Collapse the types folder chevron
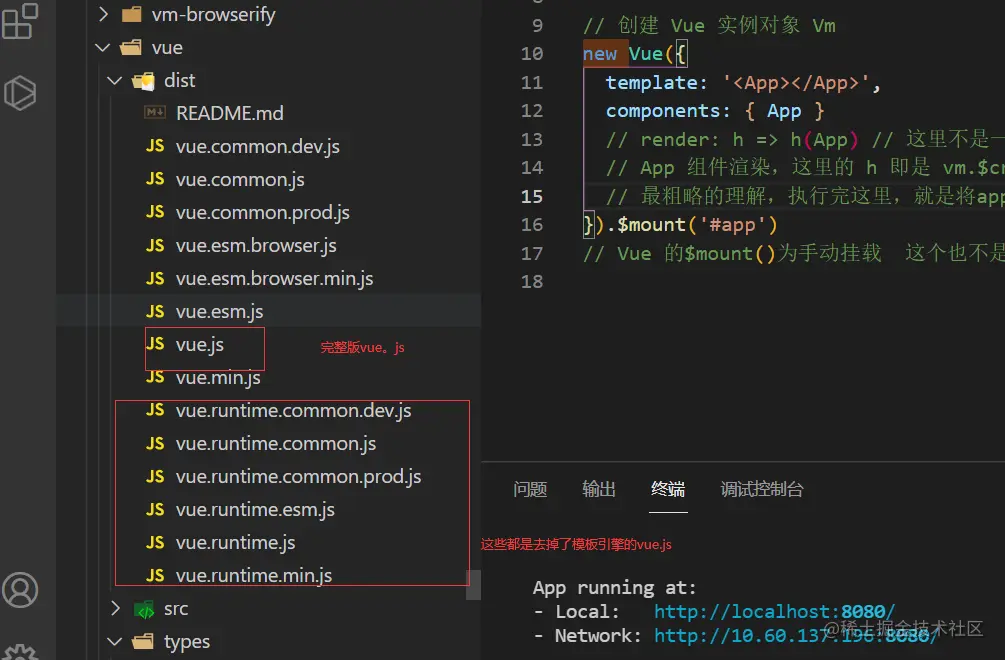The height and width of the screenshot is (660, 1005). click(x=115, y=641)
